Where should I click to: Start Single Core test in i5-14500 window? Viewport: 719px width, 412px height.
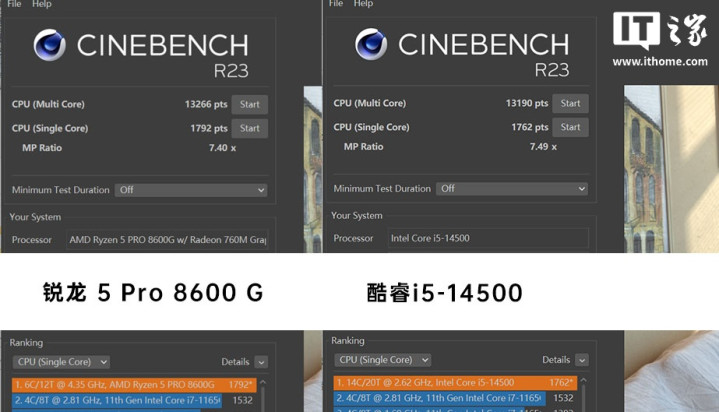coord(570,127)
